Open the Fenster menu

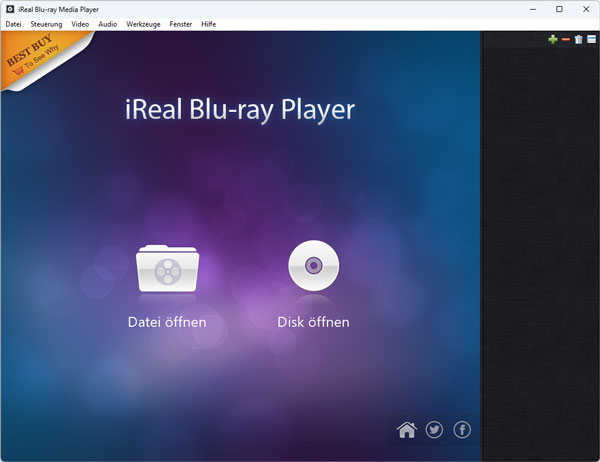181,24
